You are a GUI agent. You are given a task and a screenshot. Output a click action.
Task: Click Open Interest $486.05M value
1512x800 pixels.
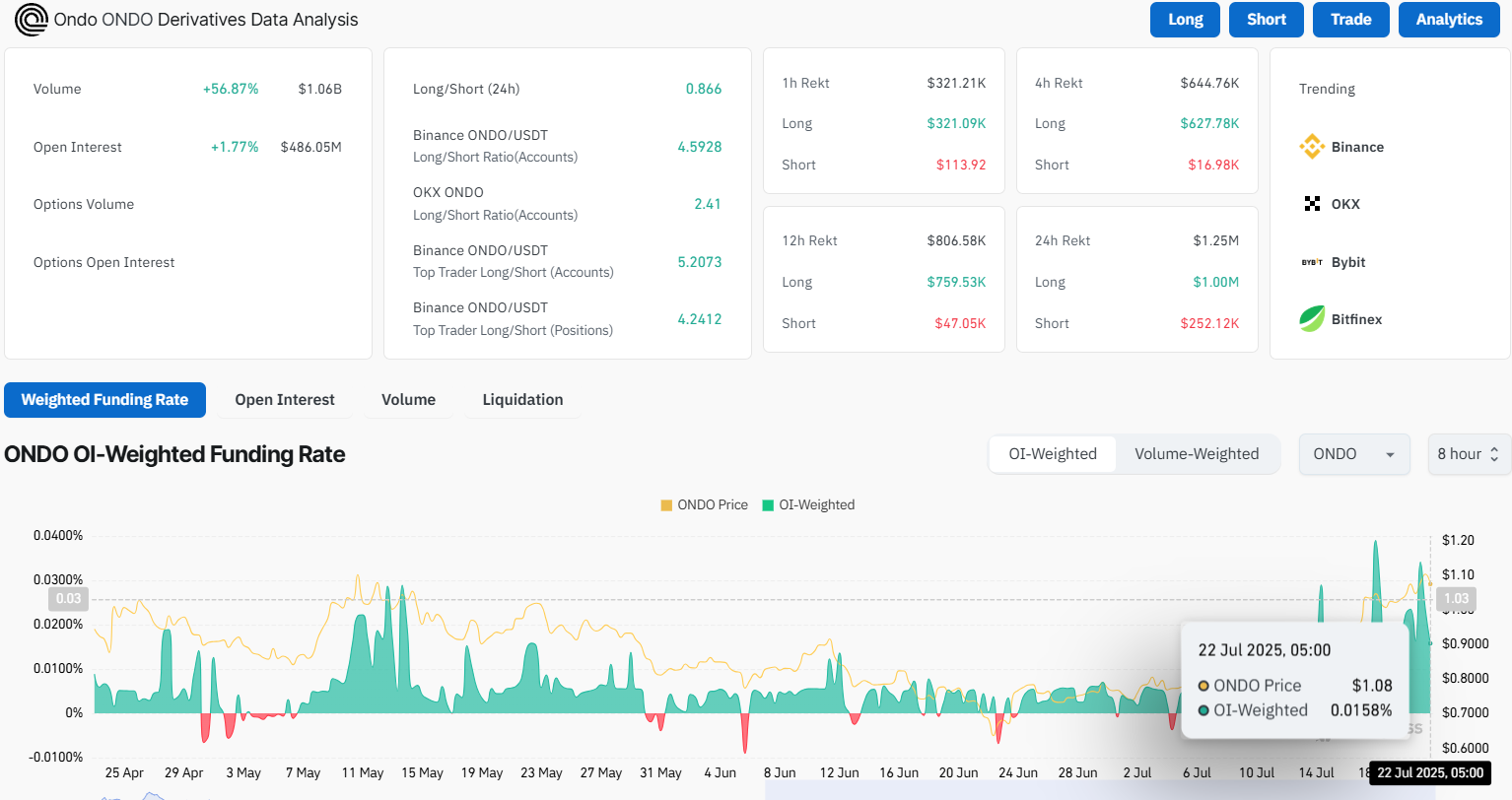click(311, 147)
